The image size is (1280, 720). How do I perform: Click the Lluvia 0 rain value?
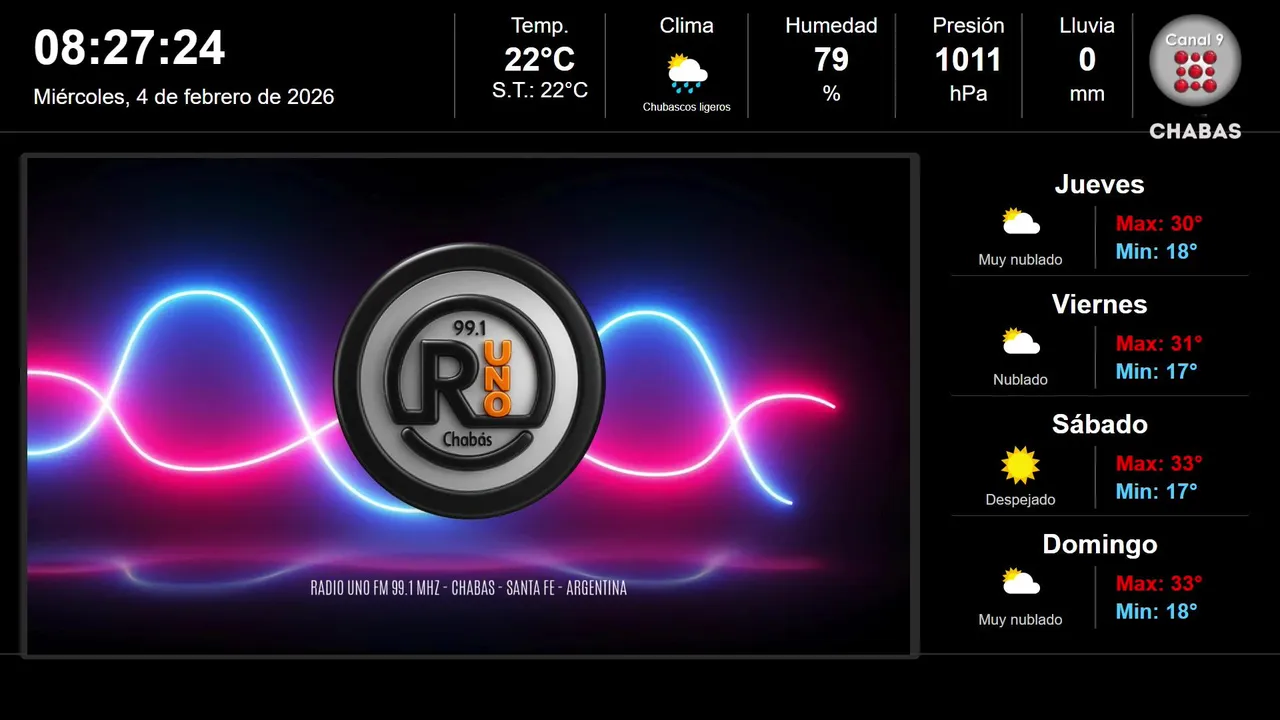click(x=1087, y=60)
